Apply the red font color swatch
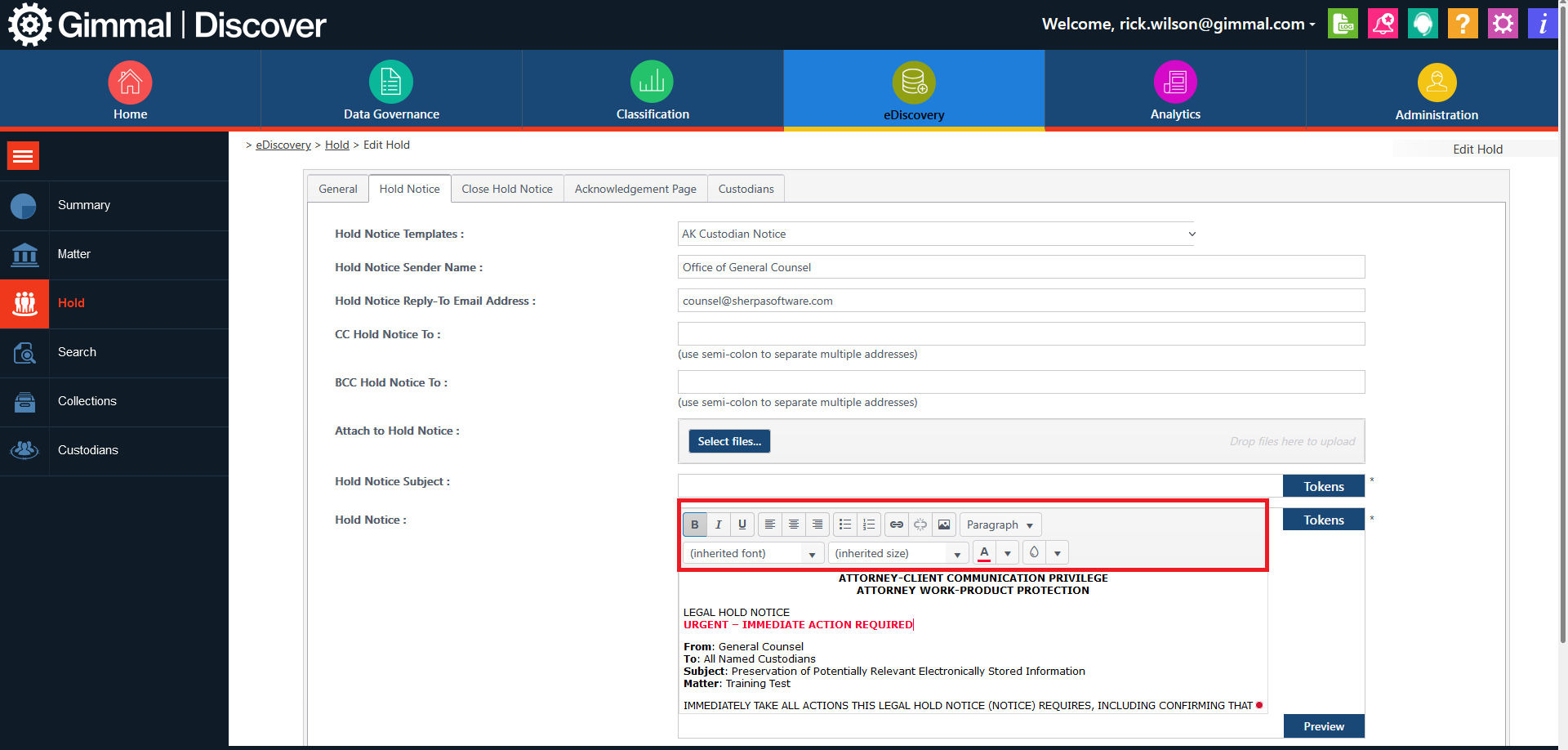Image resolution: width=1568 pixels, height=750 pixels. (984, 552)
